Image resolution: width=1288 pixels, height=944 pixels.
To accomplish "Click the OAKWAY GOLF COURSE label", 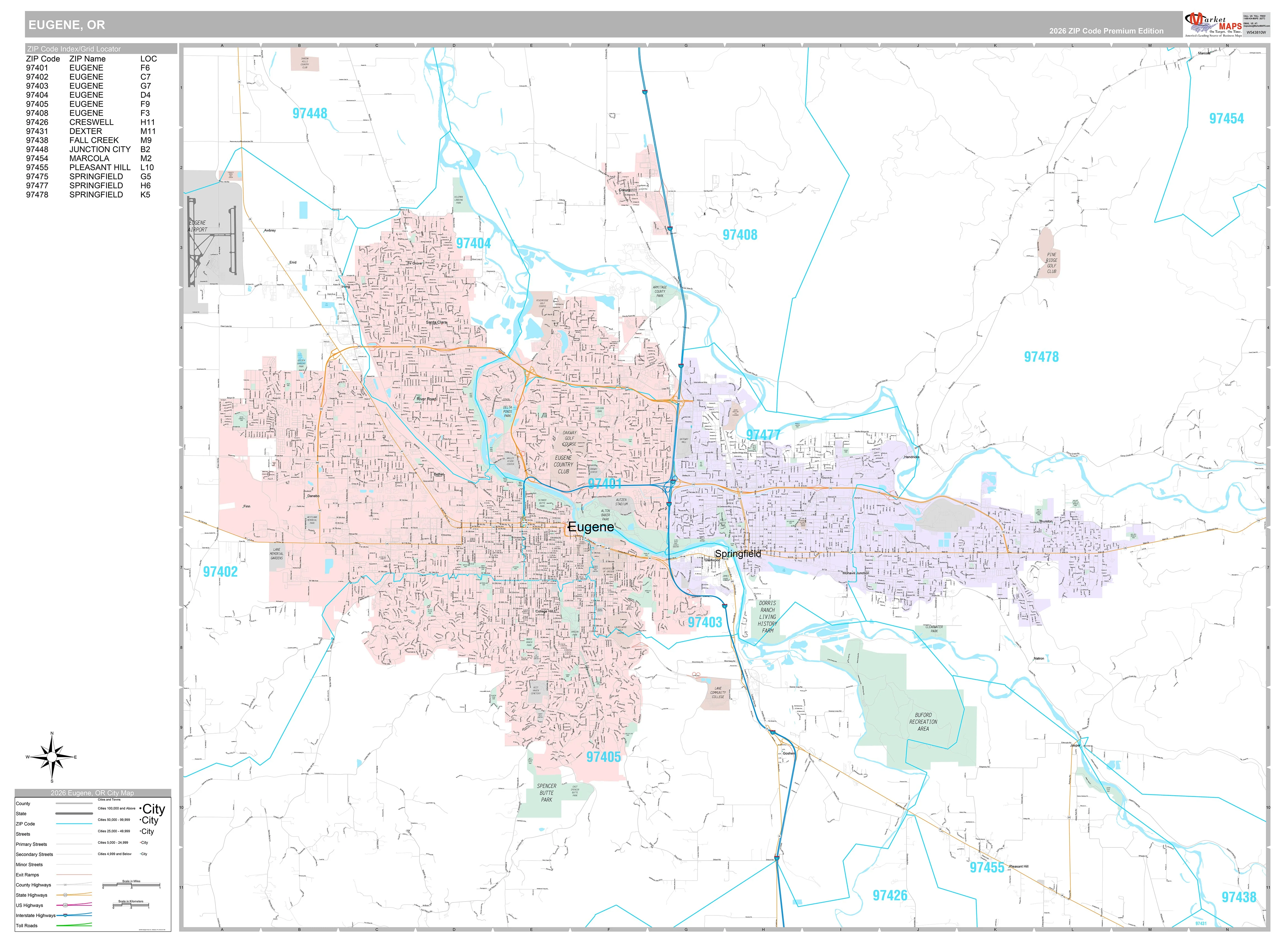I will (569, 438).
